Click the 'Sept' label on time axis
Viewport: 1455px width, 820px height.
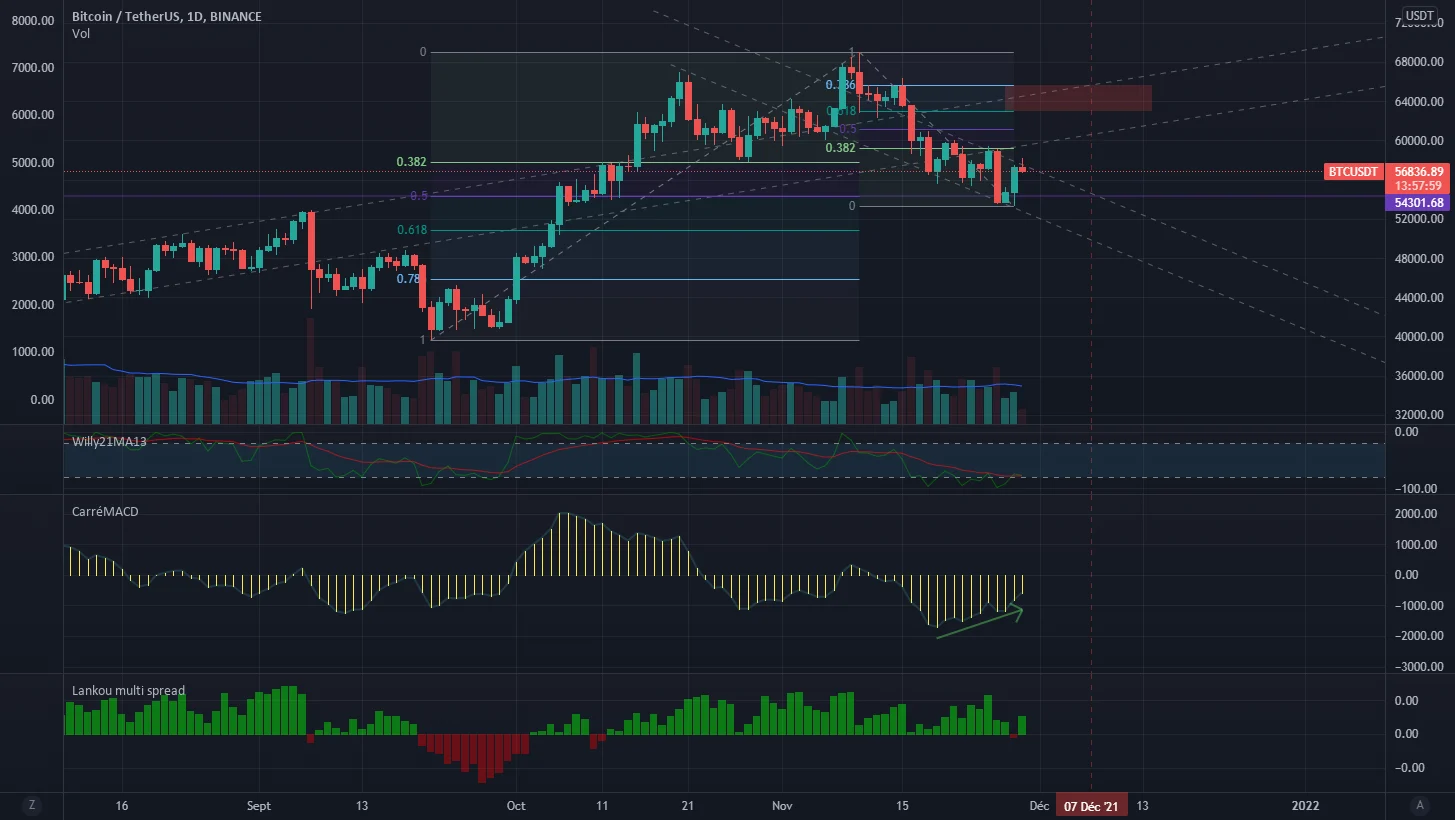(x=259, y=805)
